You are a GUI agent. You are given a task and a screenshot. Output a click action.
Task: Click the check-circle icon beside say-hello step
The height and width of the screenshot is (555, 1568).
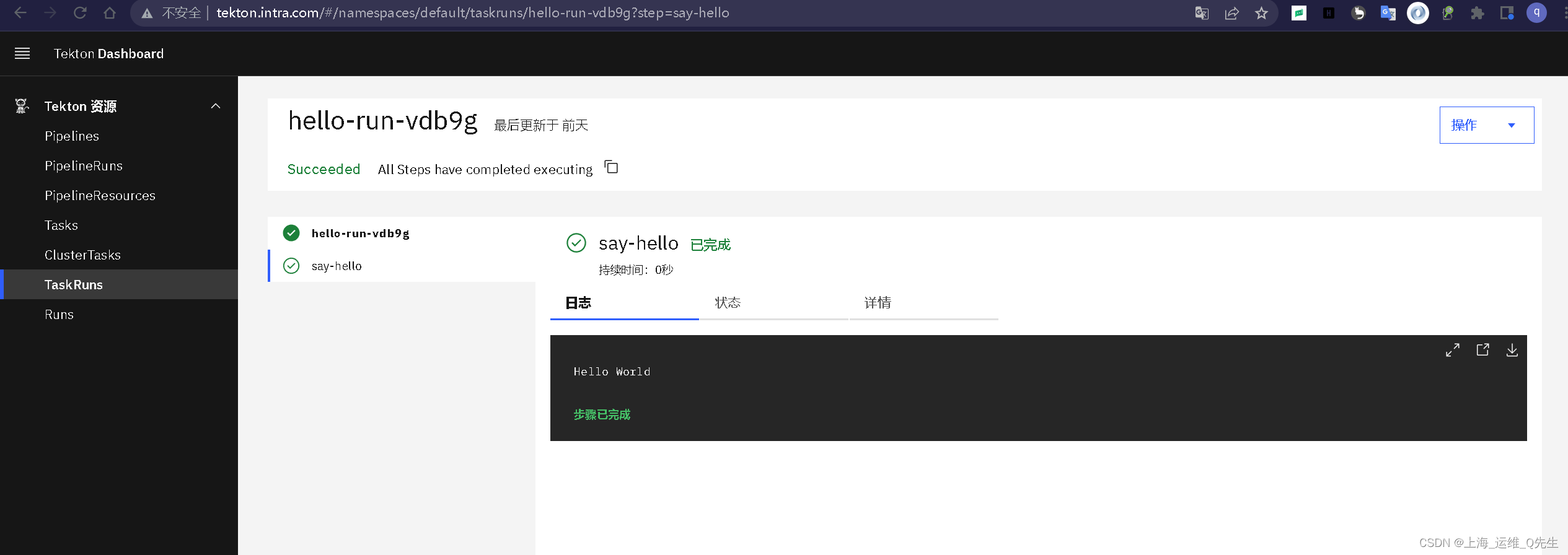pos(291,266)
